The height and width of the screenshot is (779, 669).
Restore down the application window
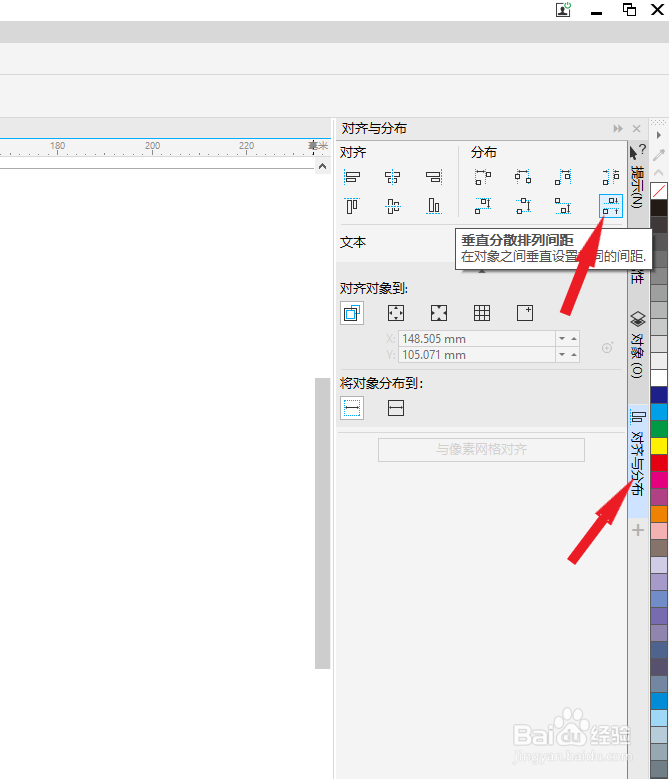click(629, 9)
